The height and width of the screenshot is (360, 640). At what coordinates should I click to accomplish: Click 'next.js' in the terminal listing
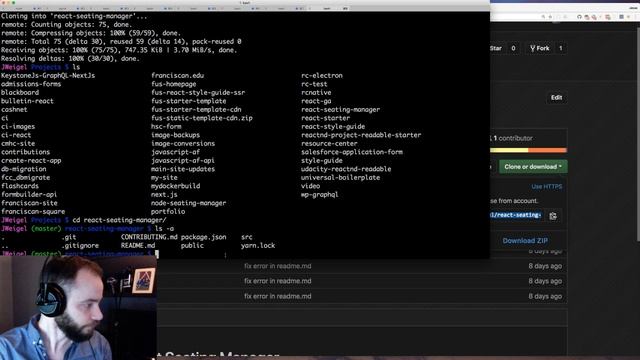pyautogui.click(x=164, y=194)
